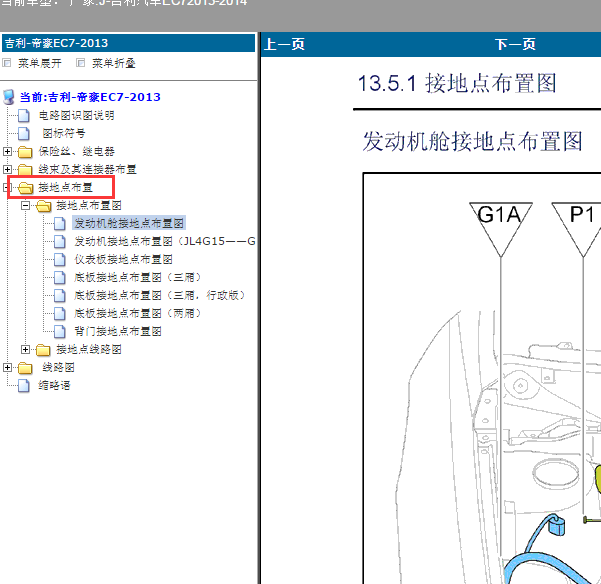Click the 接地点布置 open folder icon
Viewport: 601px width, 584px height.
point(26,188)
